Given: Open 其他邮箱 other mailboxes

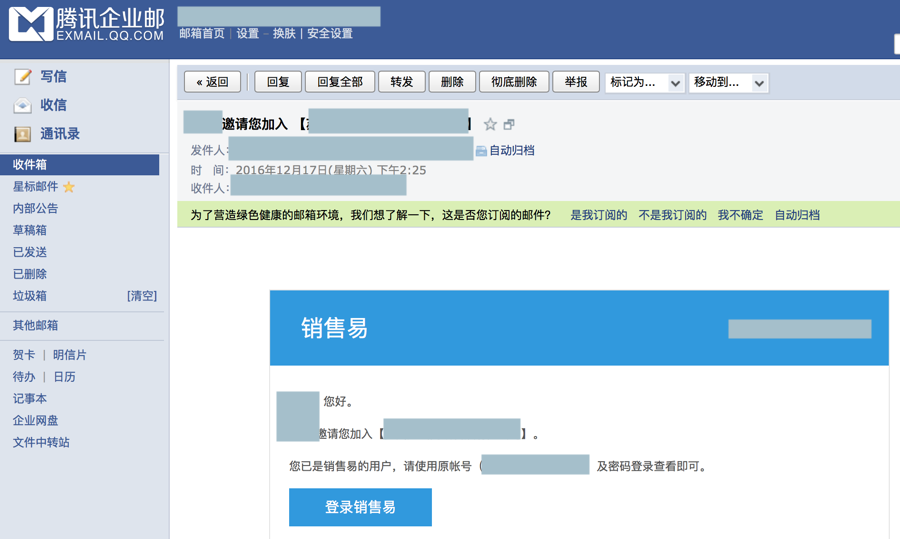Looking at the screenshot, I should (x=36, y=325).
